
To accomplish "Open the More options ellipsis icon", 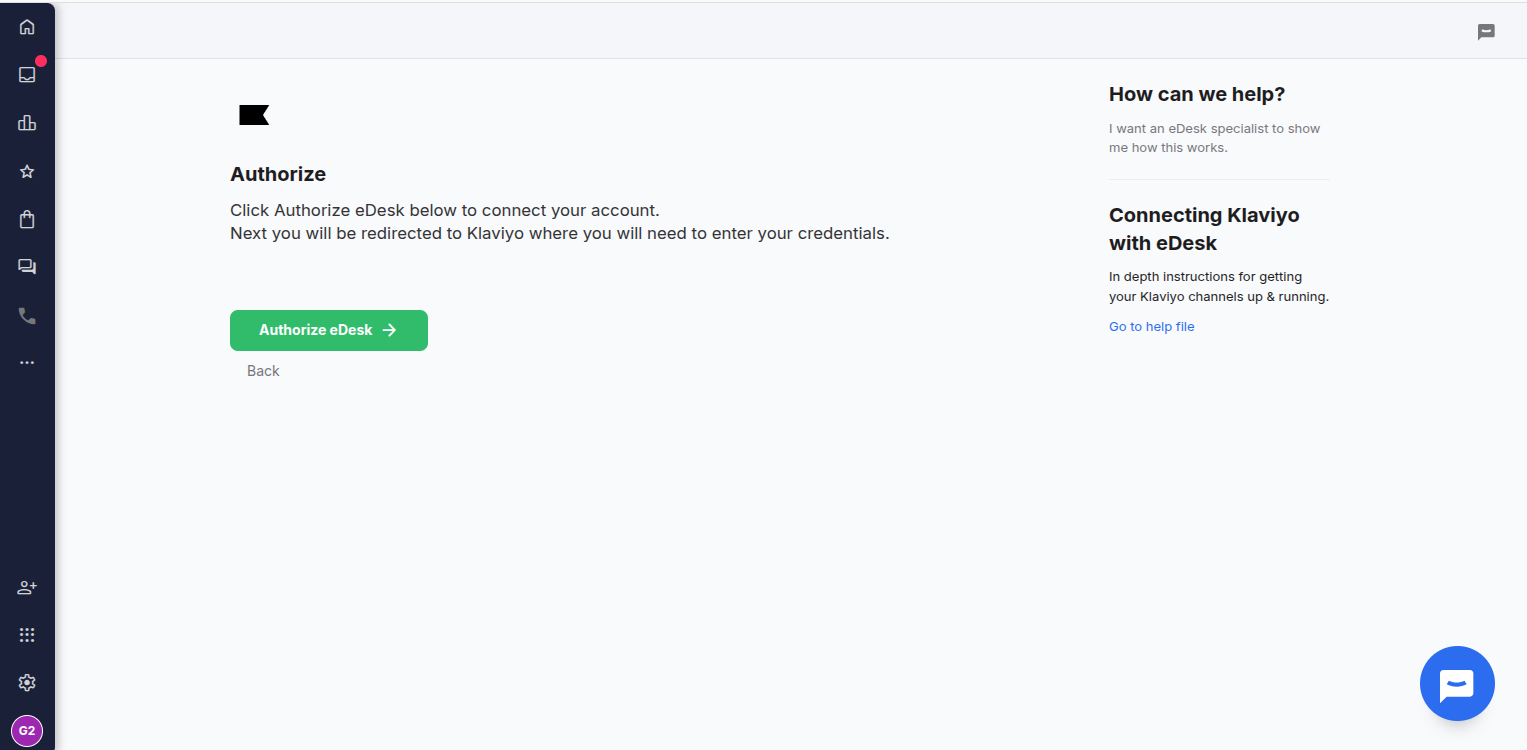I will [27, 362].
